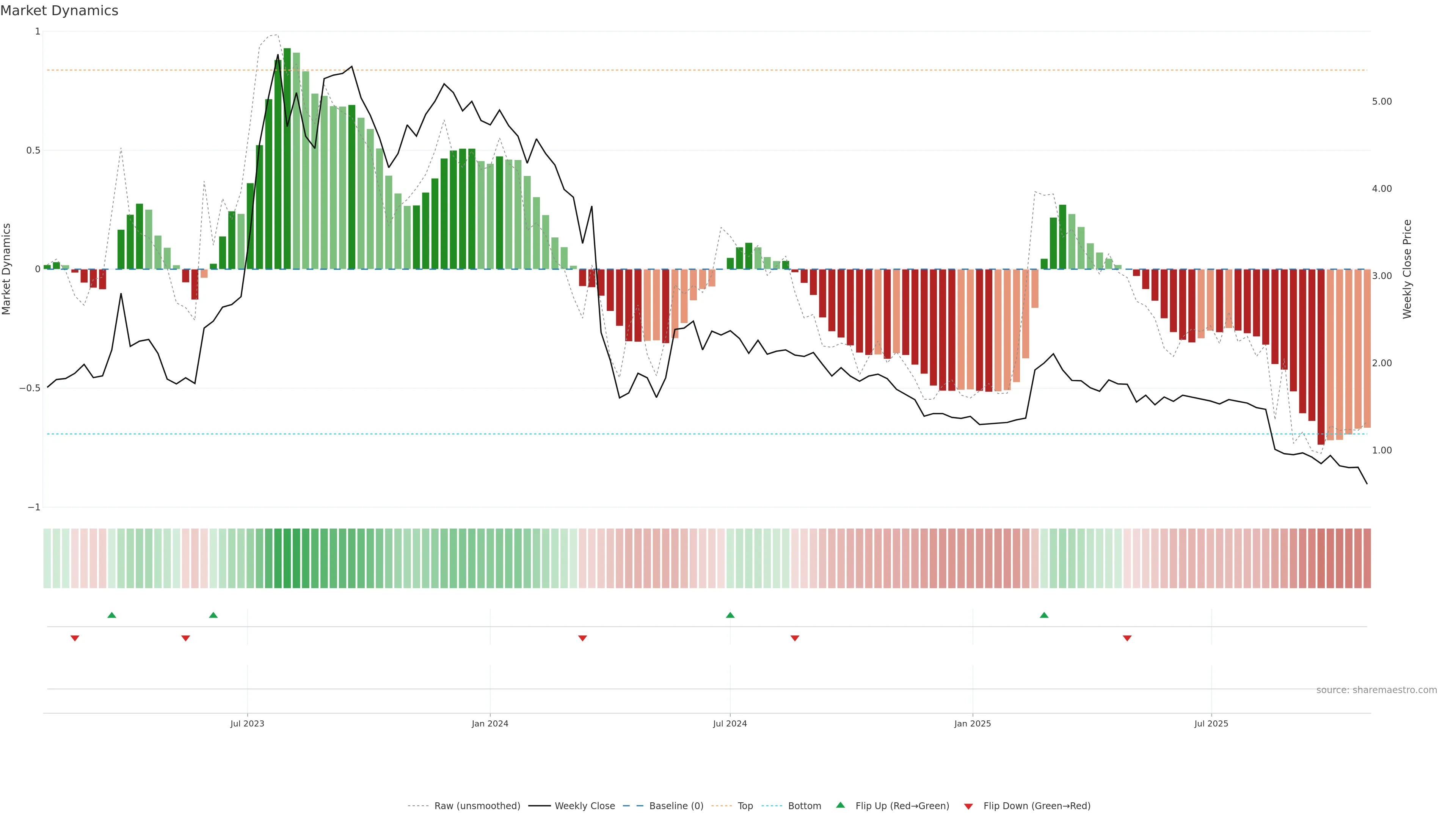Click the red Flip Down triangle after Jul 2024
Viewport: 1456px width, 819px height.
coord(795,638)
